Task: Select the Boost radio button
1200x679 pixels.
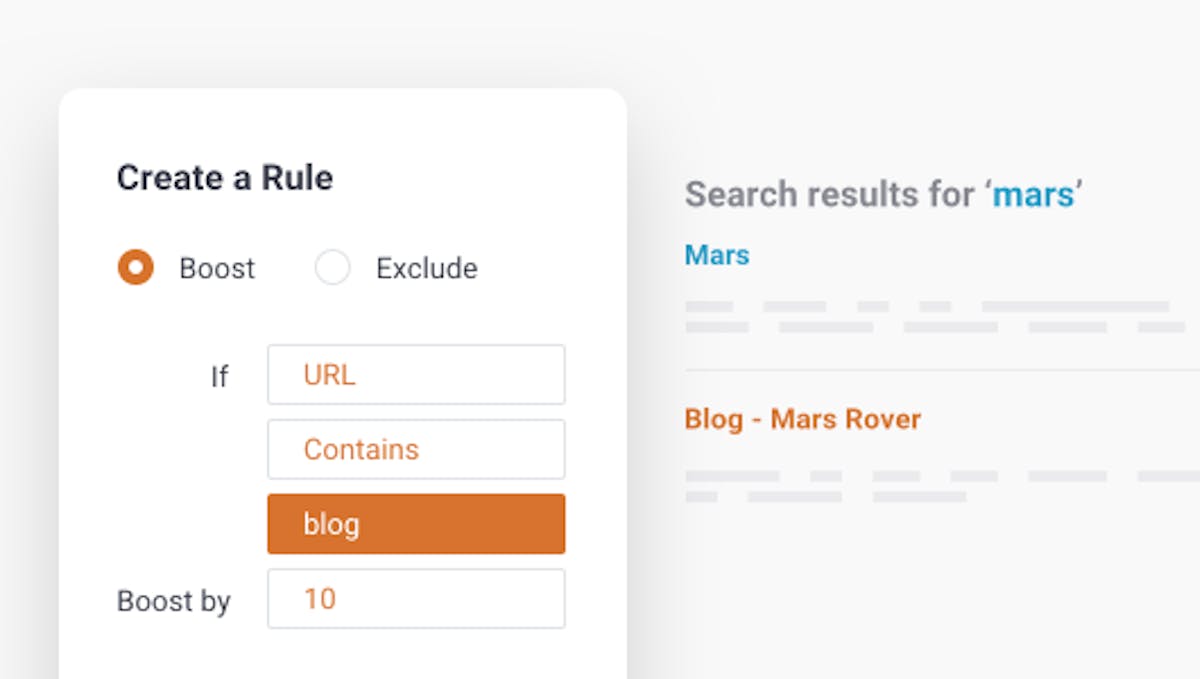Action: point(135,268)
